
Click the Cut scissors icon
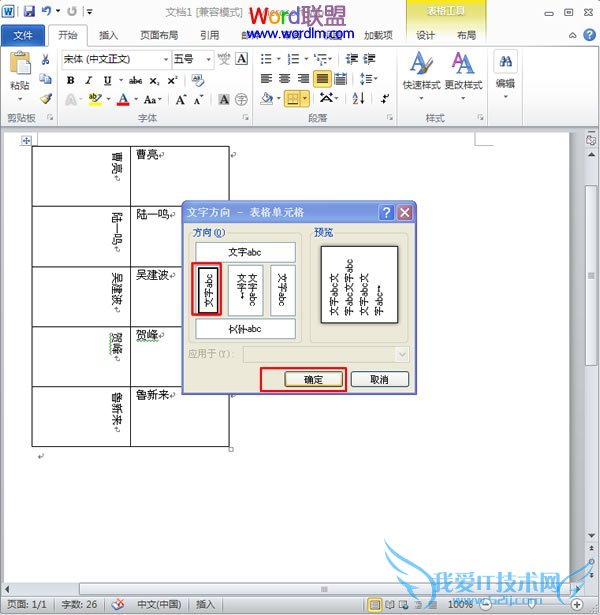point(45,59)
